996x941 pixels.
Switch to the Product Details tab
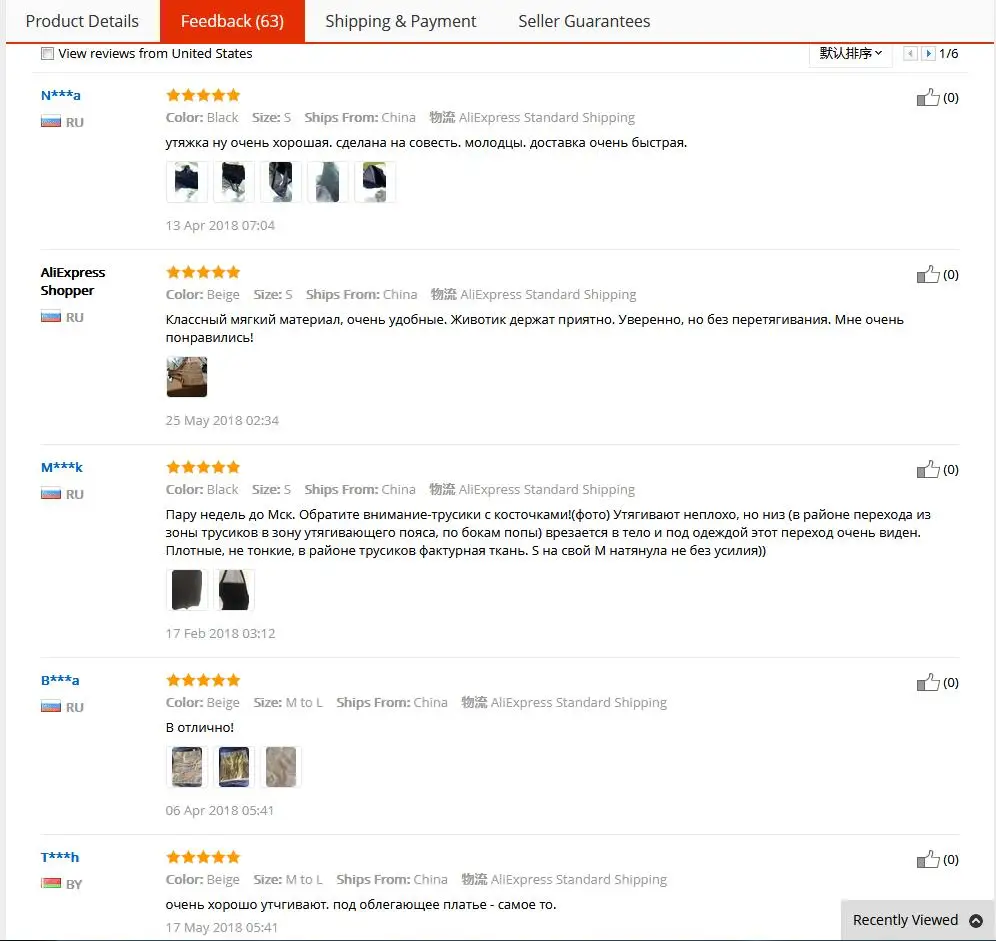[82, 21]
